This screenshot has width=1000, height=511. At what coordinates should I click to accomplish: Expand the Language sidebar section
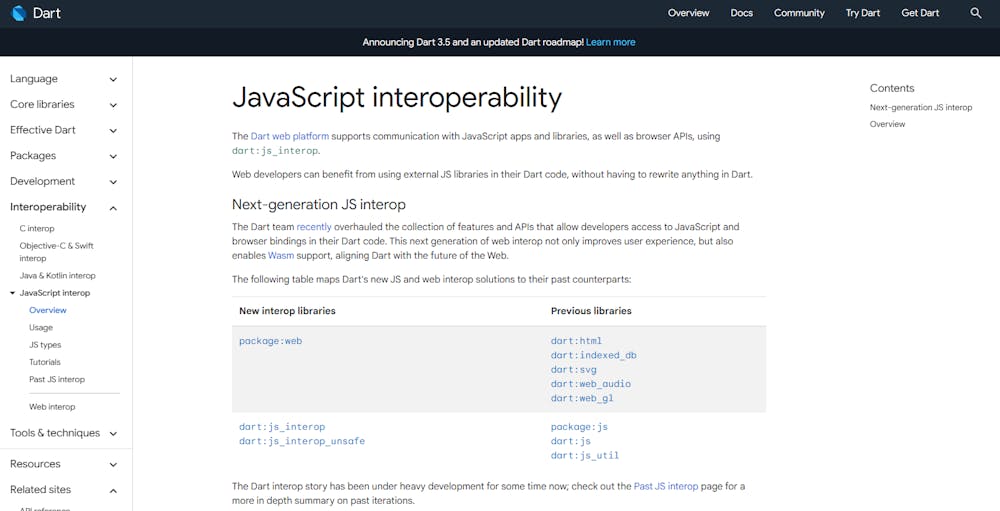point(113,79)
